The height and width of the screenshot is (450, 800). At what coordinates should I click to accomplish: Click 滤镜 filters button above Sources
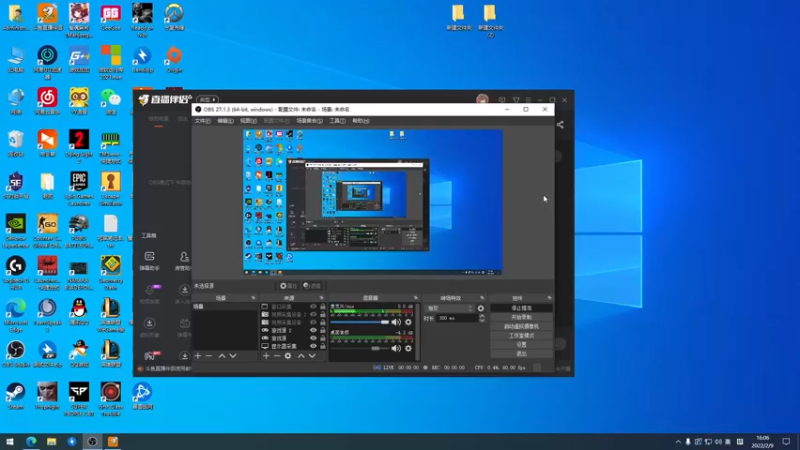point(312,286)
